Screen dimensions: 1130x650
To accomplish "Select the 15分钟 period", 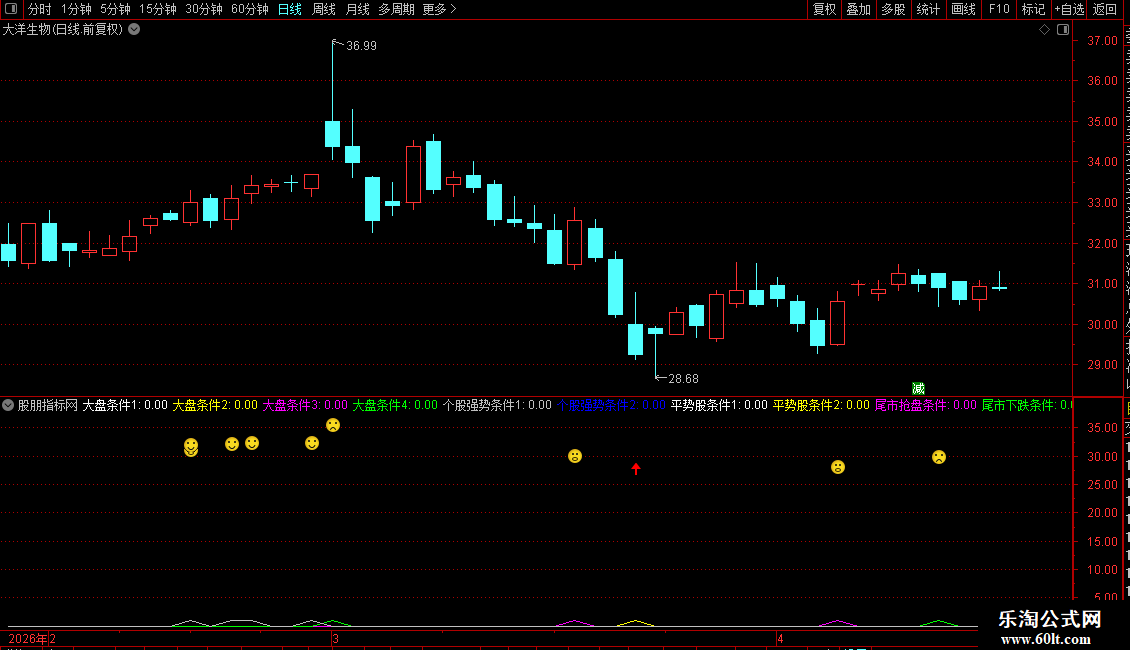I will tap(158, 9).
